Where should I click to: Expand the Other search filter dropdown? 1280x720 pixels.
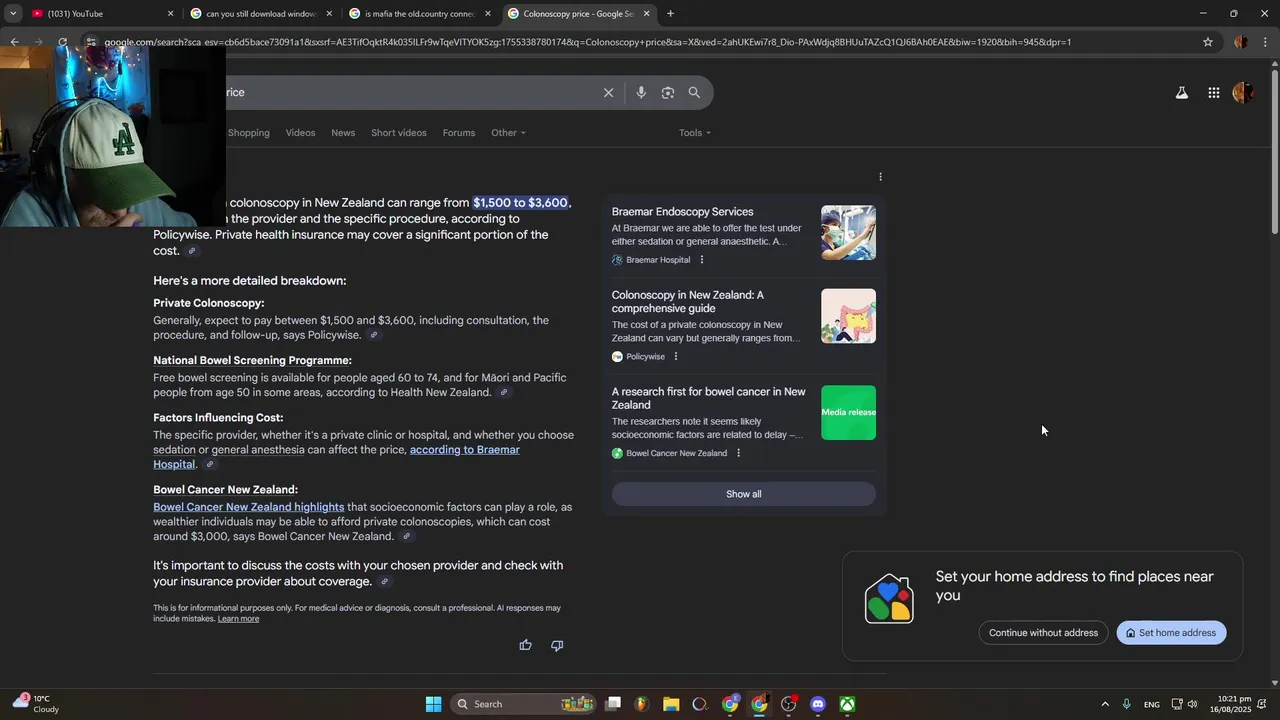click(508, 133)
